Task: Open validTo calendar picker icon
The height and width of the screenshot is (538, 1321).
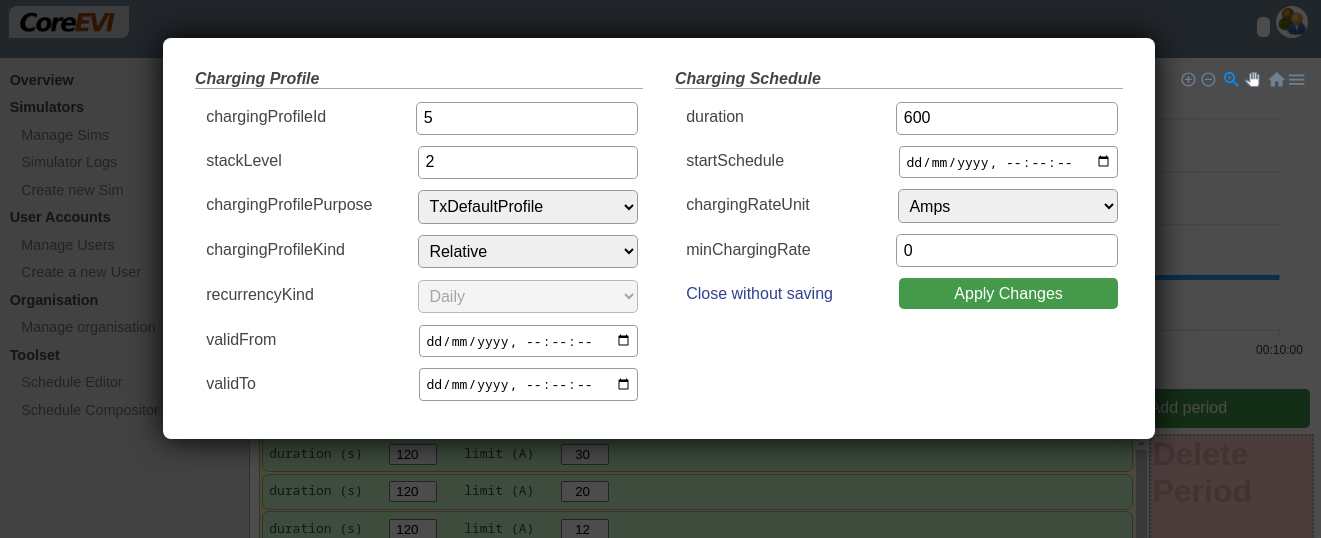Action: (624, 384)
